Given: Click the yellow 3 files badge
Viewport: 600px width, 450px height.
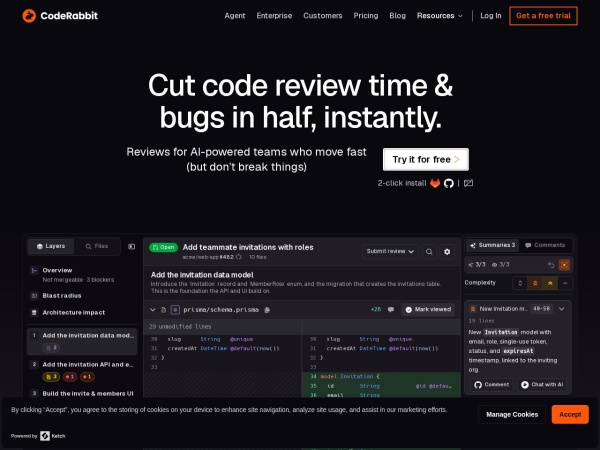Looking at the screenshot, I should 51,377.
